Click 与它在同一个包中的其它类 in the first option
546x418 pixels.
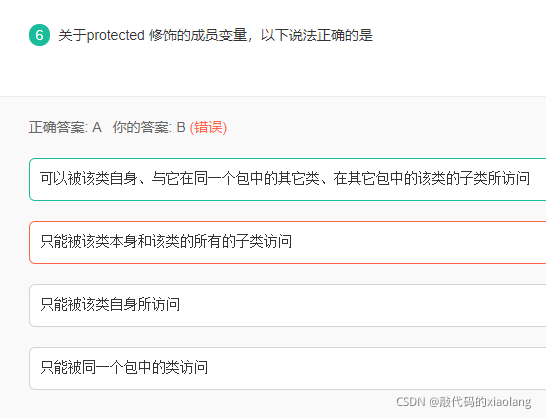[x=236, y=179]
